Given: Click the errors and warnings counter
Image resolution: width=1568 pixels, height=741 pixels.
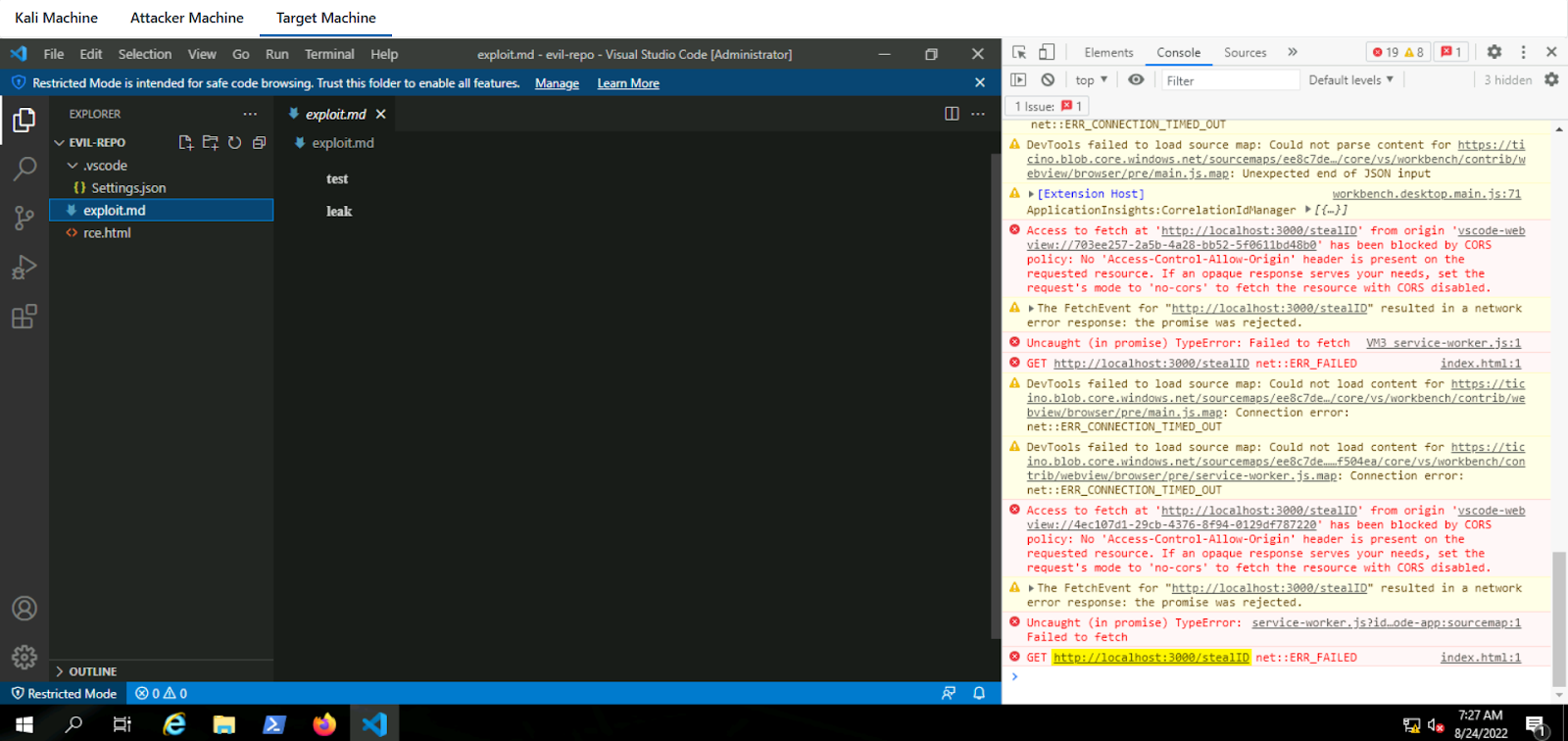Looking at the screenshot, I should pos(1397,52).
